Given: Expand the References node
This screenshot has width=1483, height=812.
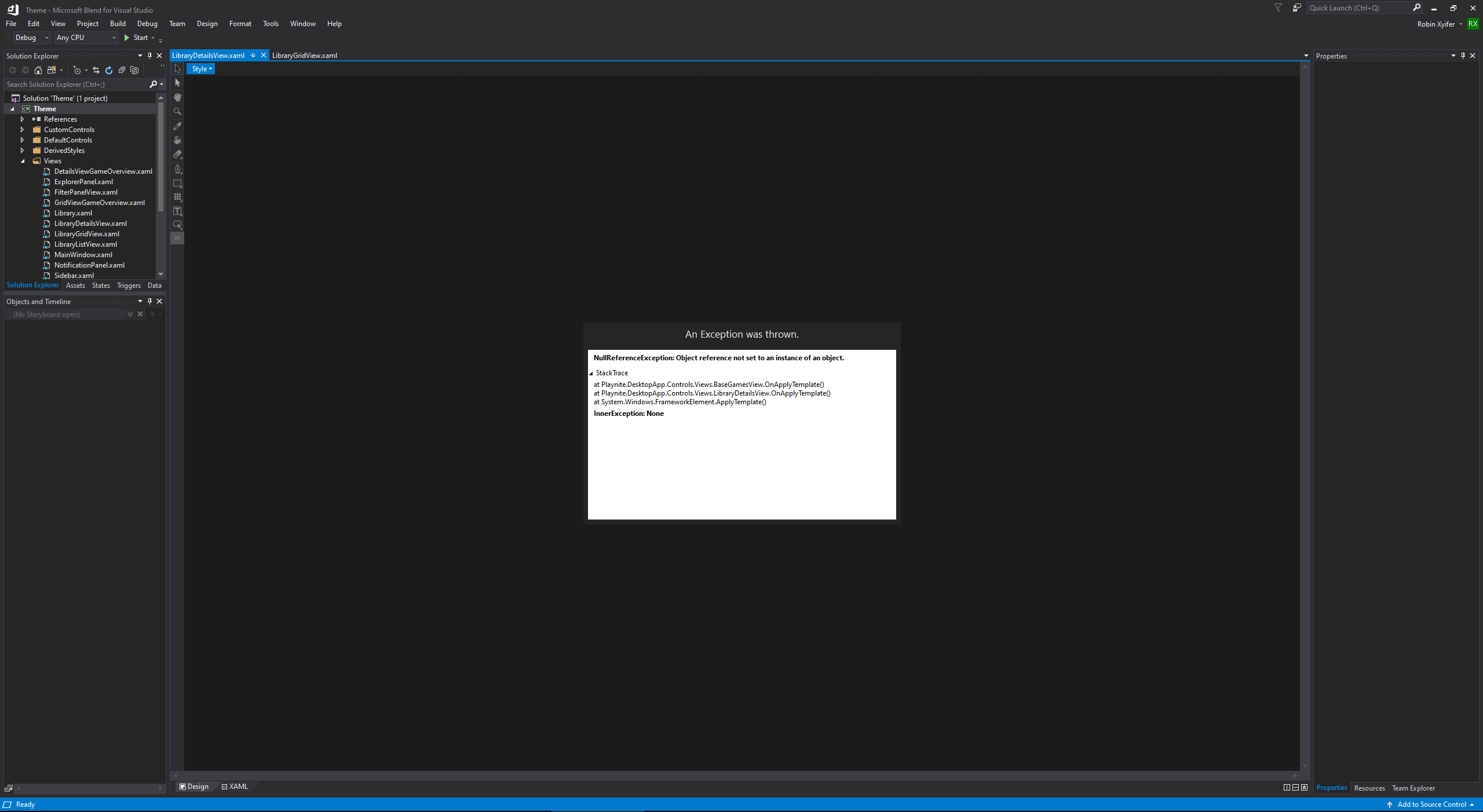Looking at the screenshot, I should [x=22, y=119].
